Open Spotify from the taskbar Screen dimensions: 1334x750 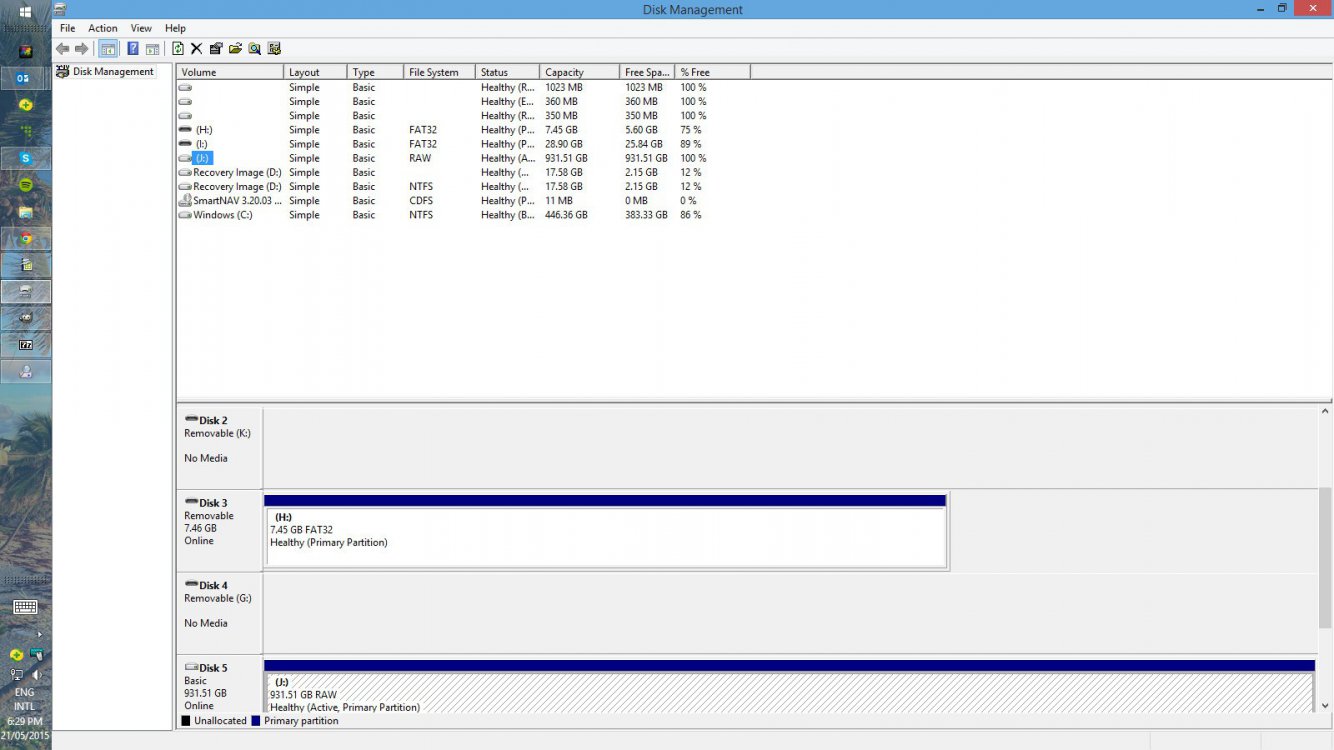click(x=26, y=185)
